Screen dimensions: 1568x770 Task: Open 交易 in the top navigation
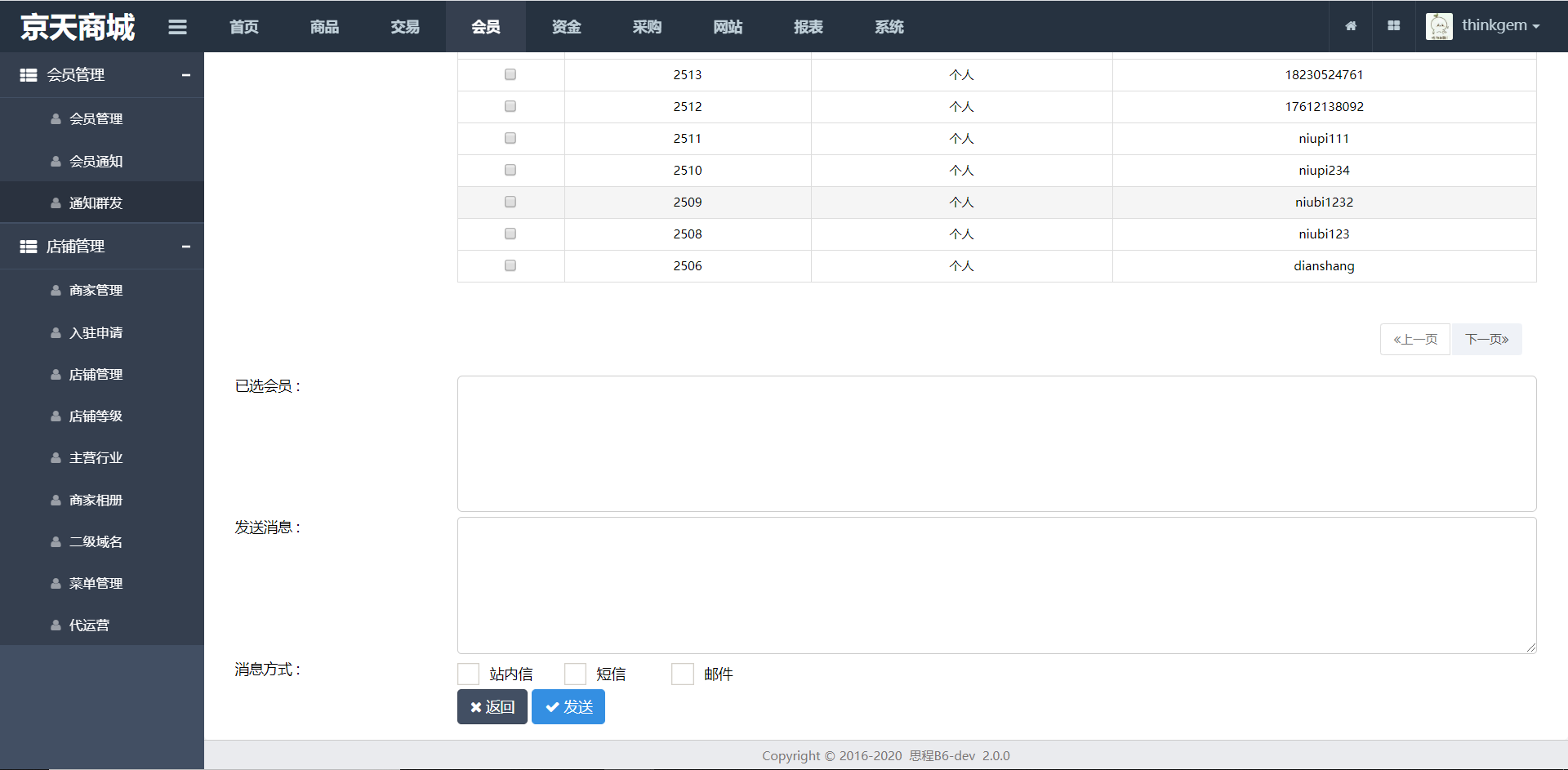pos(405,27)
